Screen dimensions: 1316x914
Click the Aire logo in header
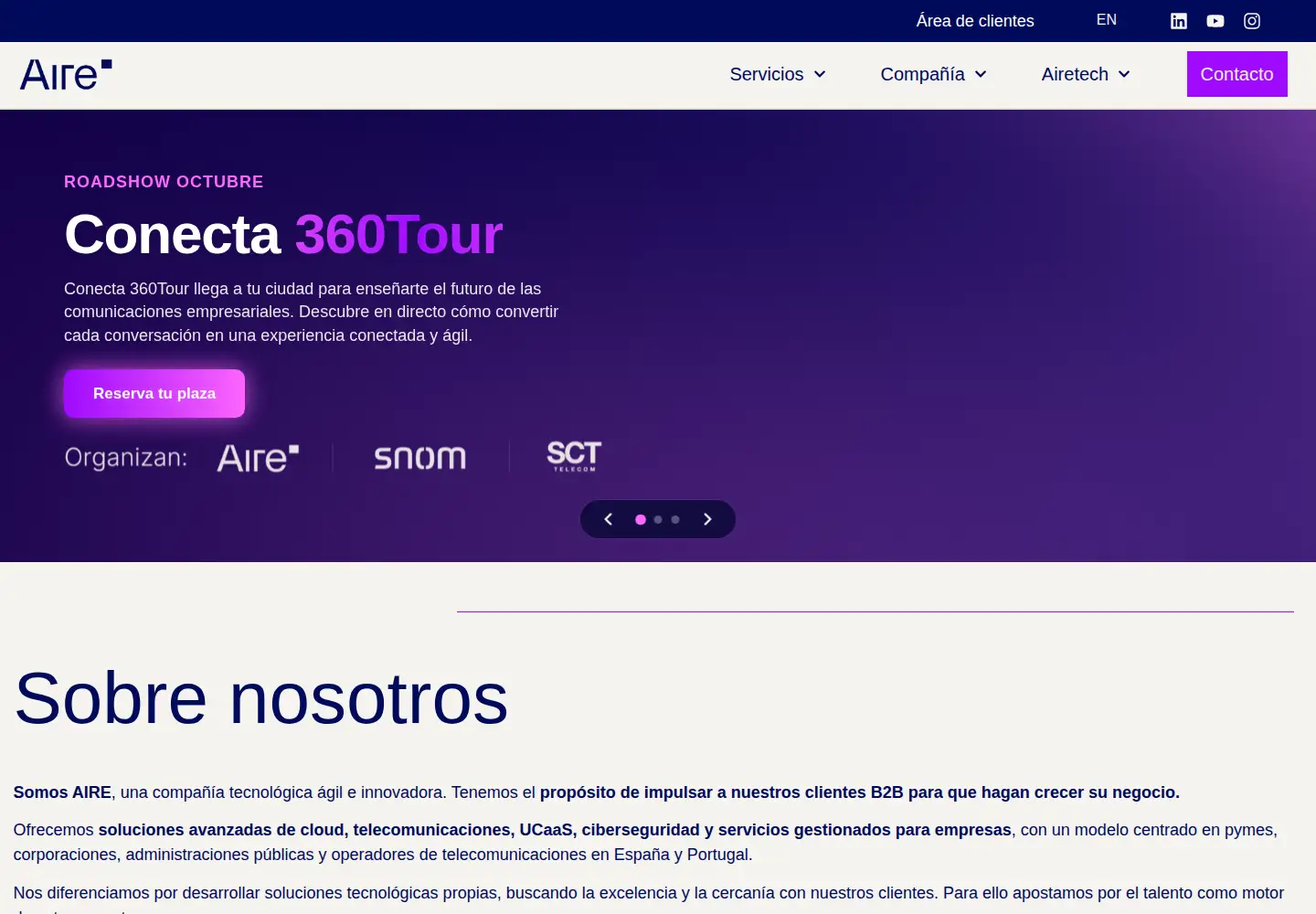coord(66,75)
